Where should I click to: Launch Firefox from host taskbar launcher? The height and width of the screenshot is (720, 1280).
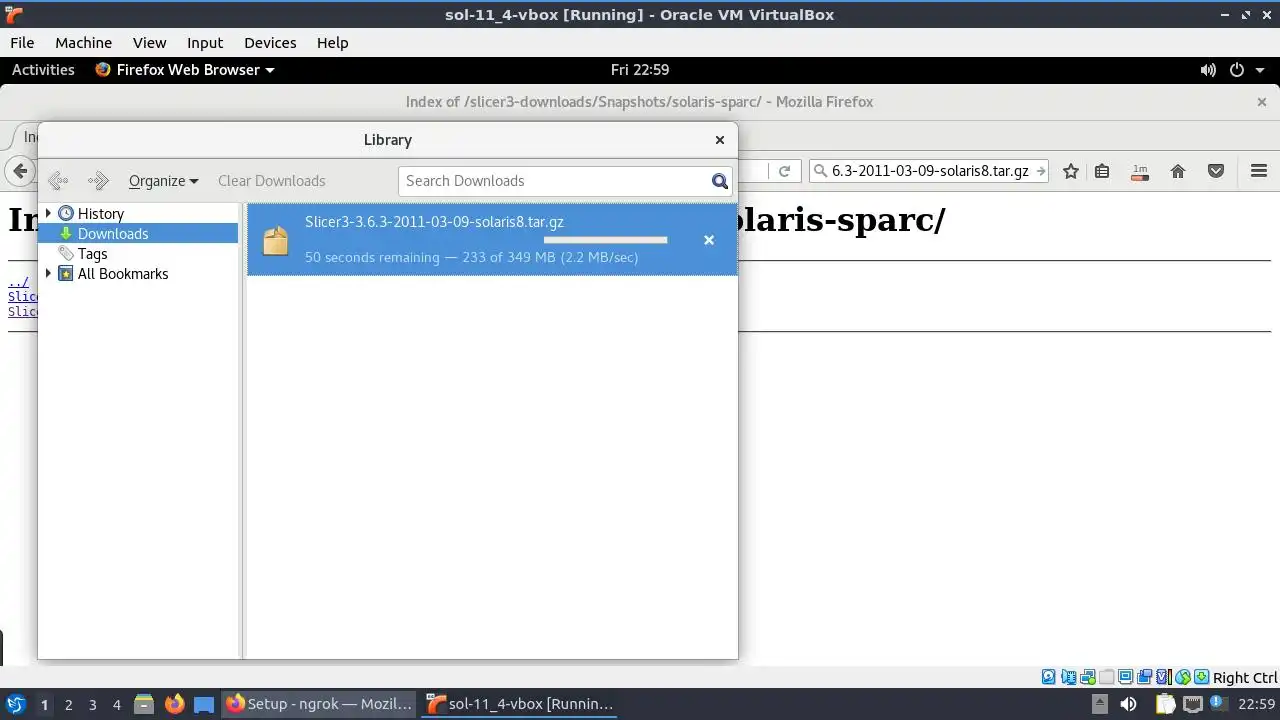click(x=174, y=704)
